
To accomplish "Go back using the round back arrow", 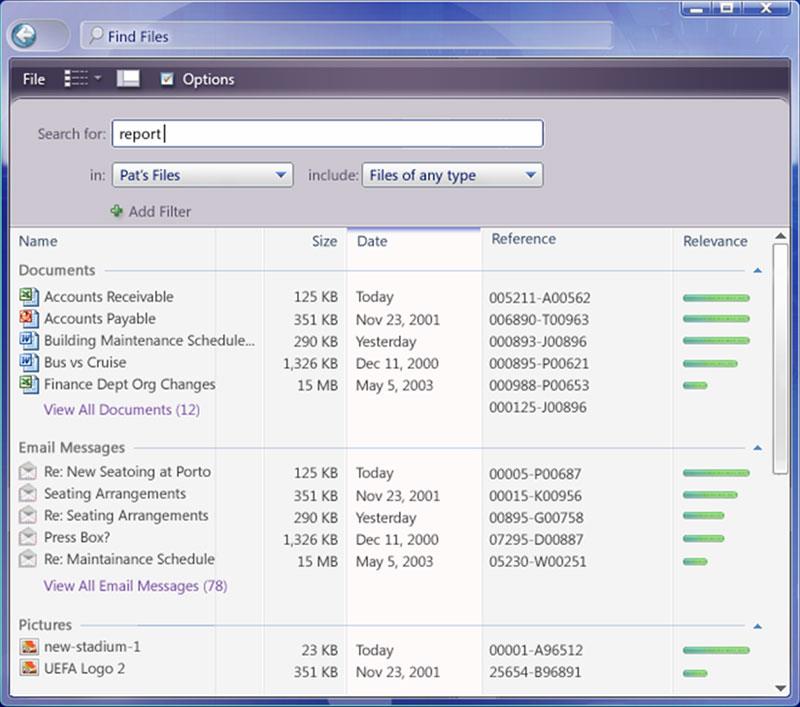I will click(x=24, y=36).
